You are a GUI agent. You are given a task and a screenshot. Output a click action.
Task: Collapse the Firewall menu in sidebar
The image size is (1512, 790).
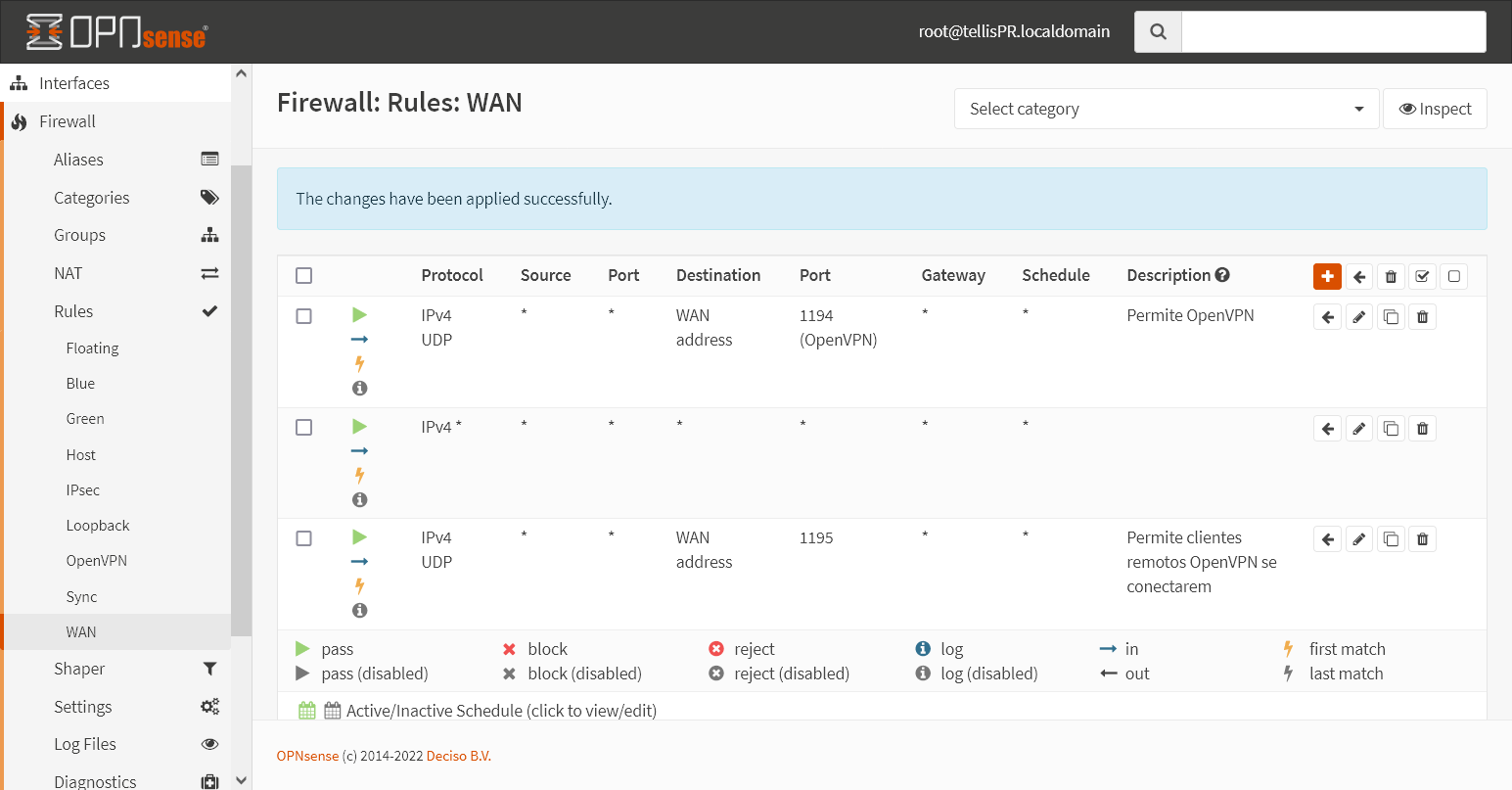pos(68,121)
